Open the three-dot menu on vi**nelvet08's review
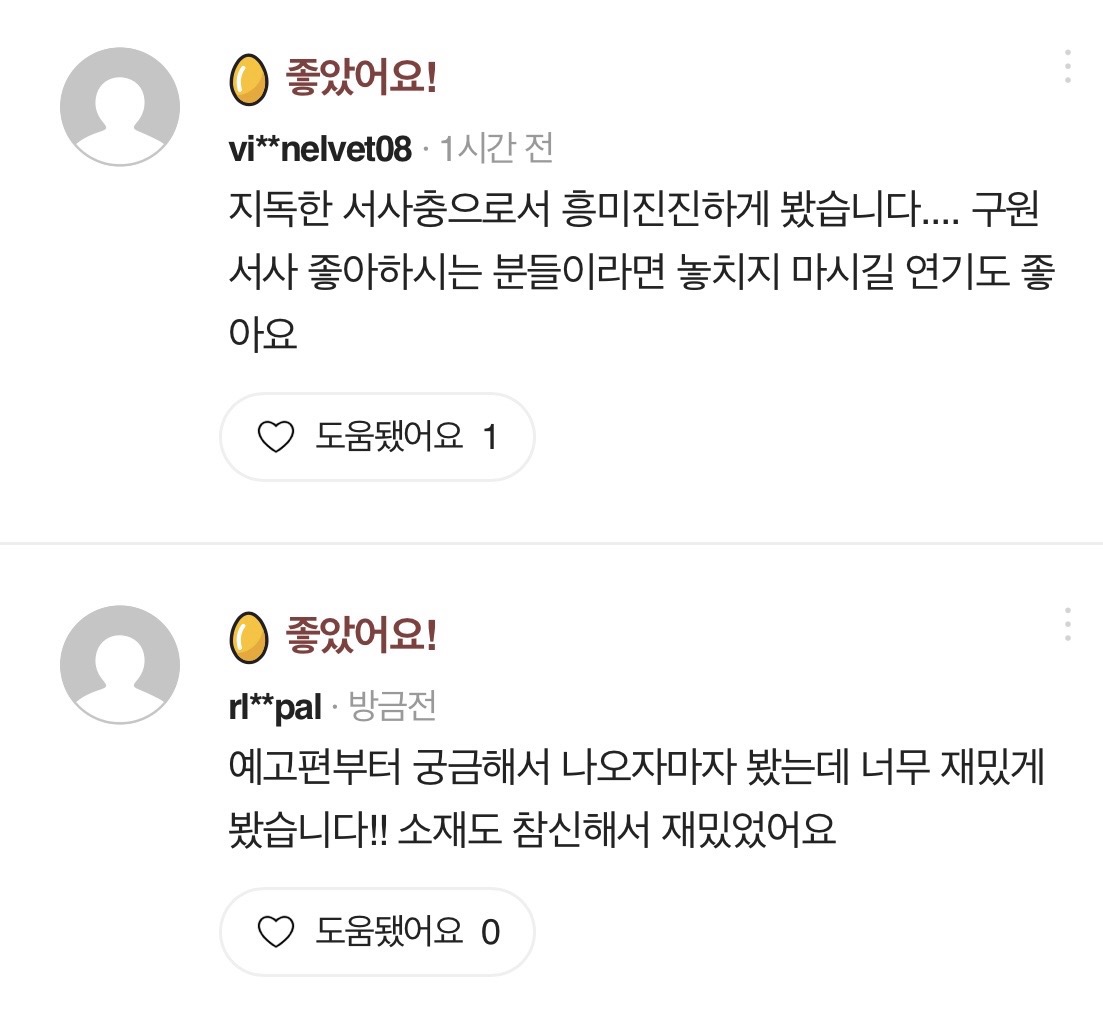 [1067, 66]
